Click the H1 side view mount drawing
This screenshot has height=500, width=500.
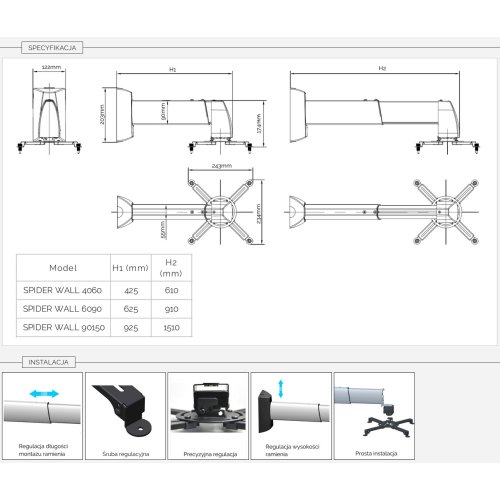tap(184, 110)
